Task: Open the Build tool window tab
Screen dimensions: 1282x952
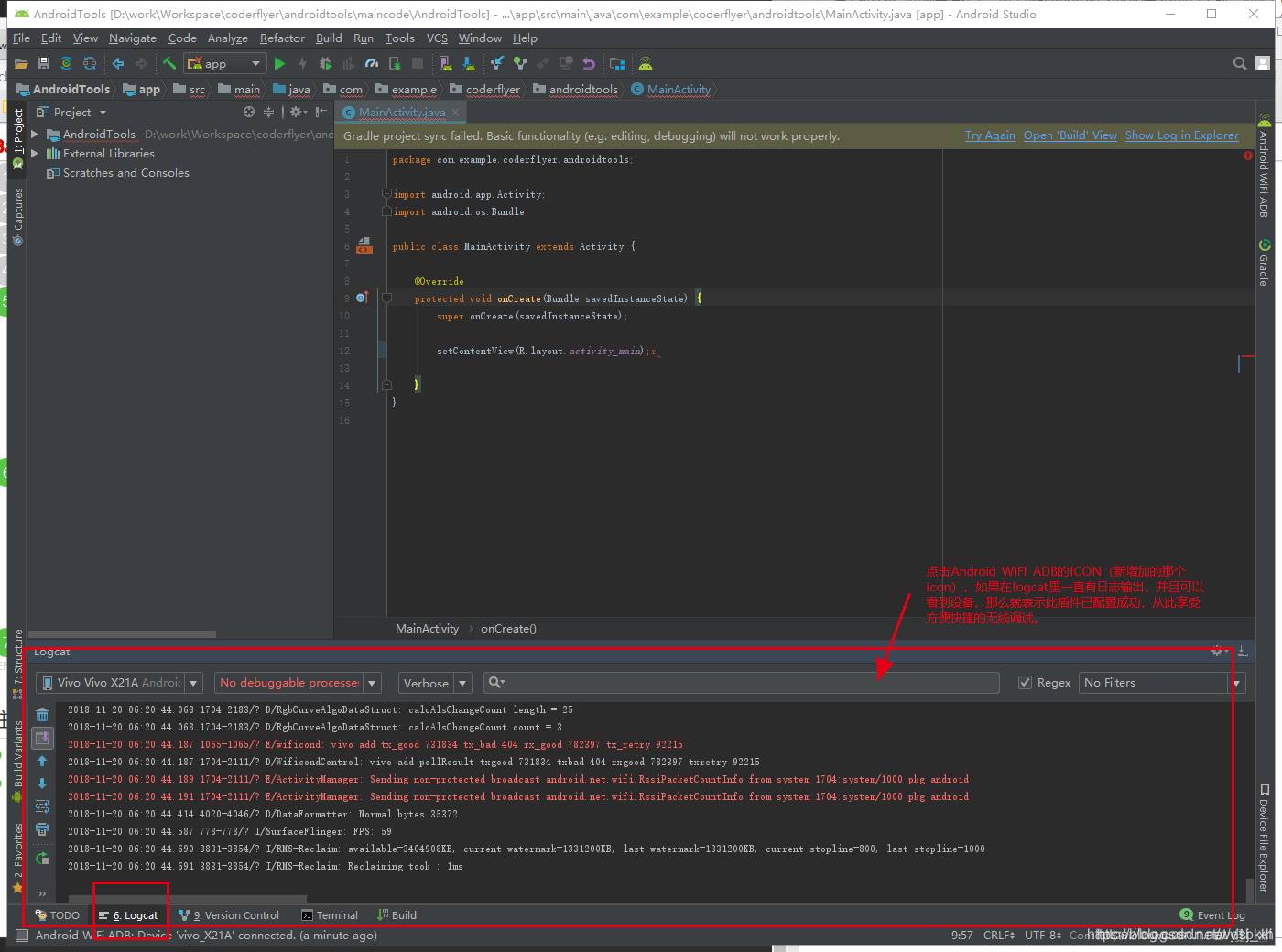Action: [397, 915]
